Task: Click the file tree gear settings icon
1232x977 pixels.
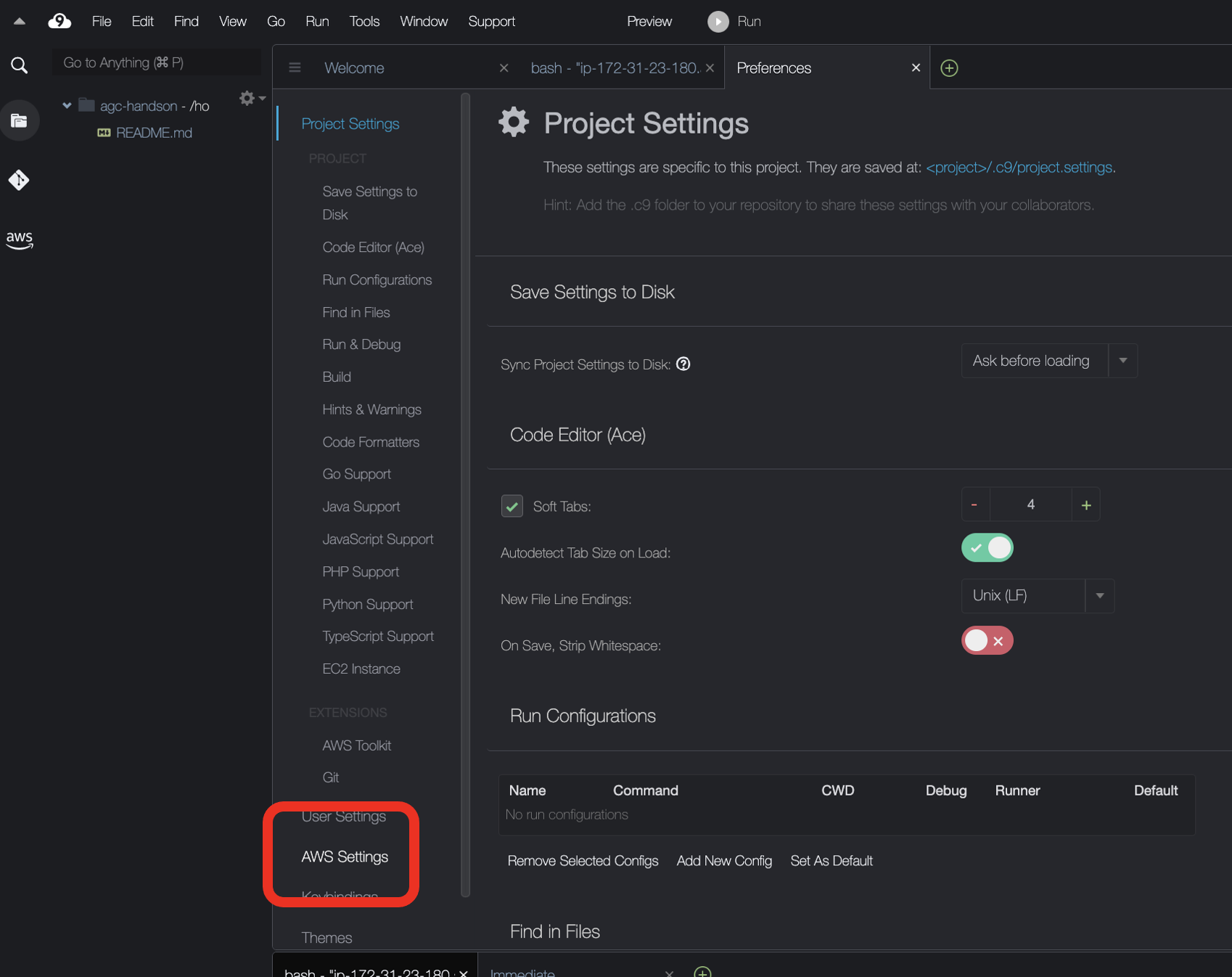Action: coord(247,98)
